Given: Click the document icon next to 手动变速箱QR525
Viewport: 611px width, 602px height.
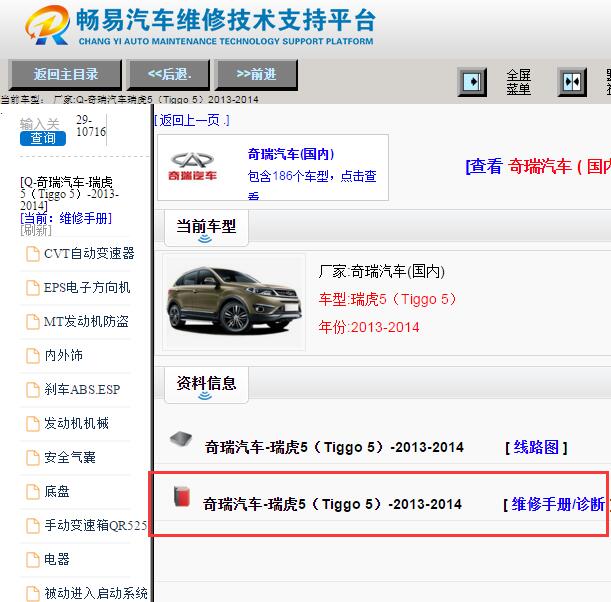Looking at the screenshot, I should 33,525.
